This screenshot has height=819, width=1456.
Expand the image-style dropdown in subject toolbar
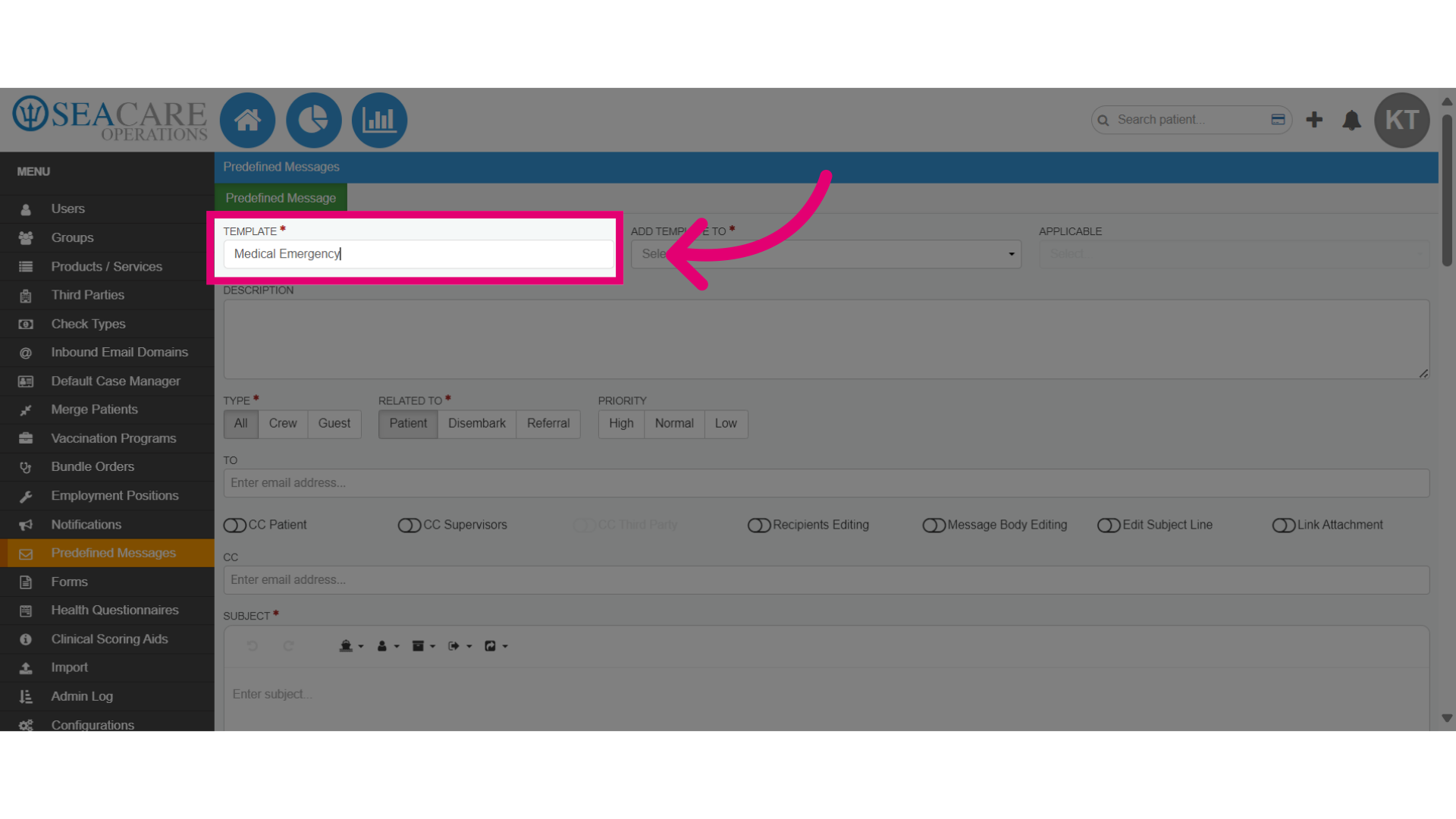[497, 646]
